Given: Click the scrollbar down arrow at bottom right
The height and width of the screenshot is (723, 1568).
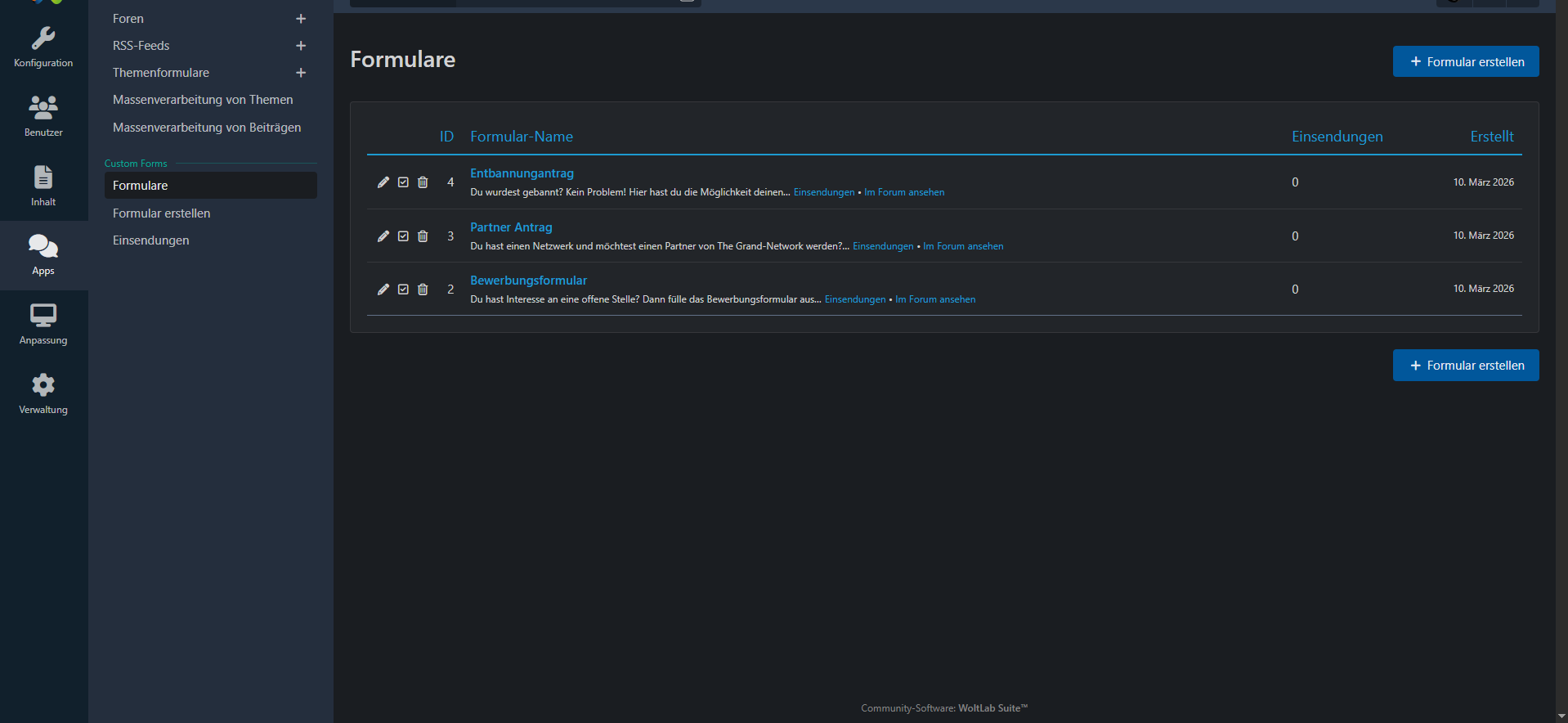Looking at the screenshot, I should [1561, 716].
